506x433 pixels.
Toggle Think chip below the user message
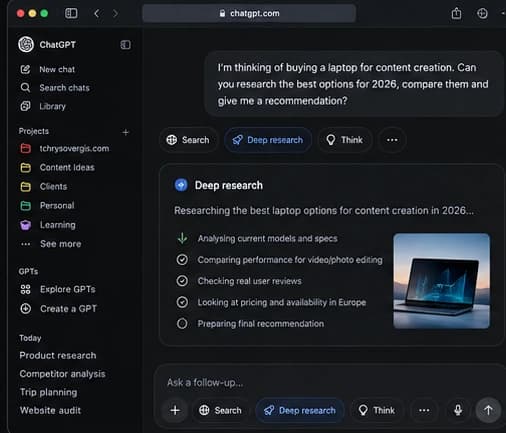coord(345,140)
